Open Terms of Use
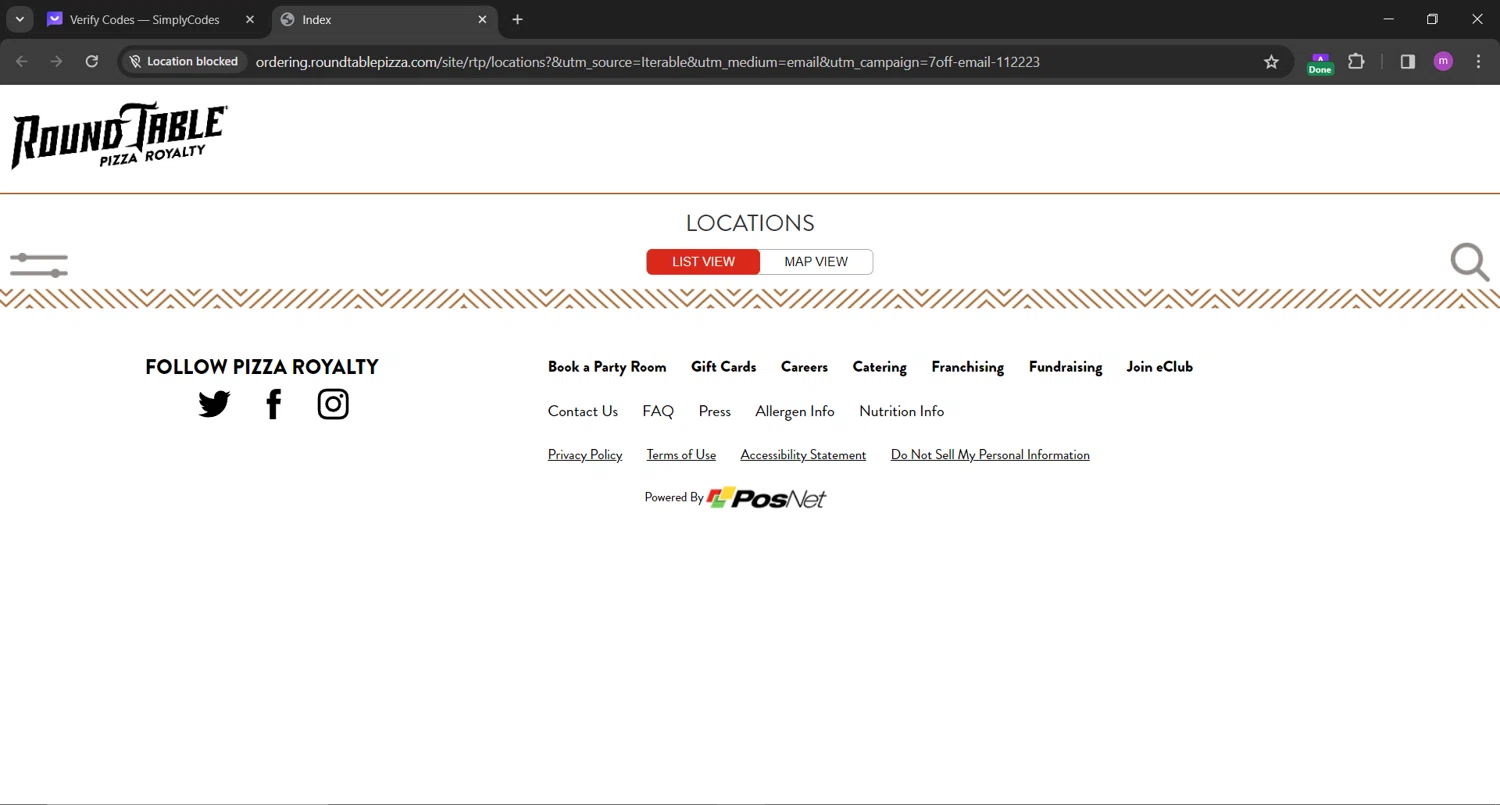Image resolution: width=1500 pixels, height=805 pixels. click(x=681, y=455)
